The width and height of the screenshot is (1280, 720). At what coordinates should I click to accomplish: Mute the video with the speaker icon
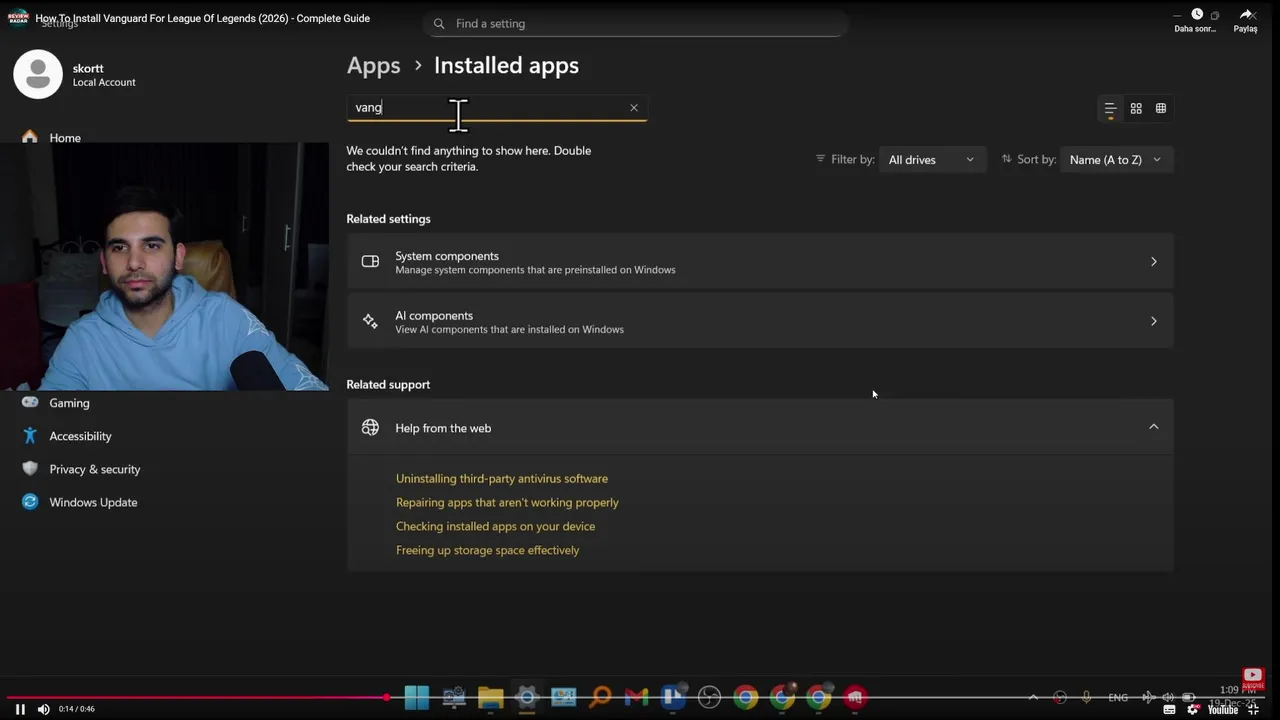(x=43, y=709)
